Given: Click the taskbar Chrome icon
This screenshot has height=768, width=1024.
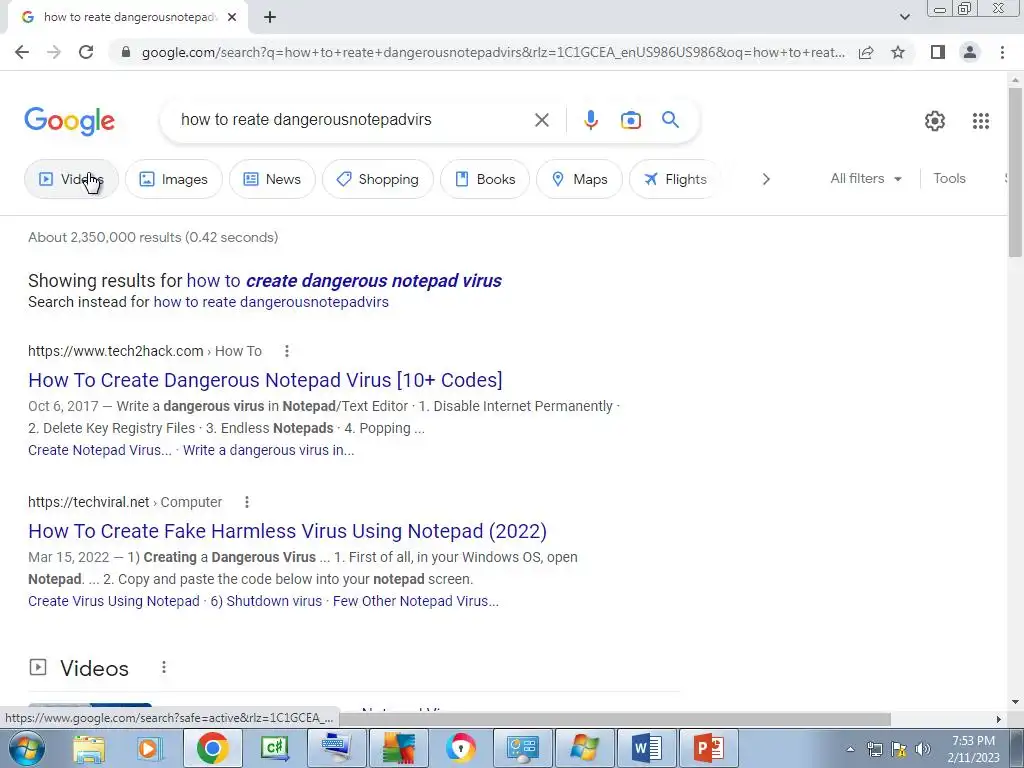Looking at the screenshot, I should (212, 748).
